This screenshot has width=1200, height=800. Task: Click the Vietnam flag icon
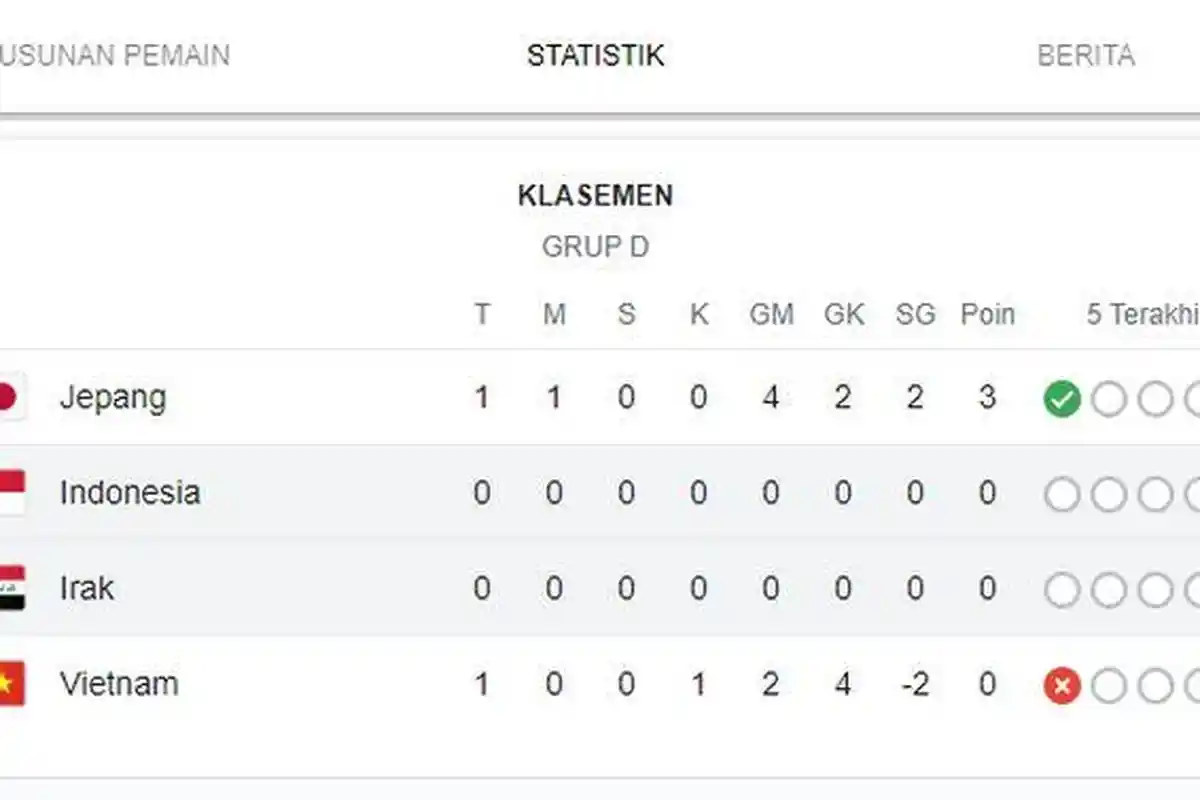10,684
